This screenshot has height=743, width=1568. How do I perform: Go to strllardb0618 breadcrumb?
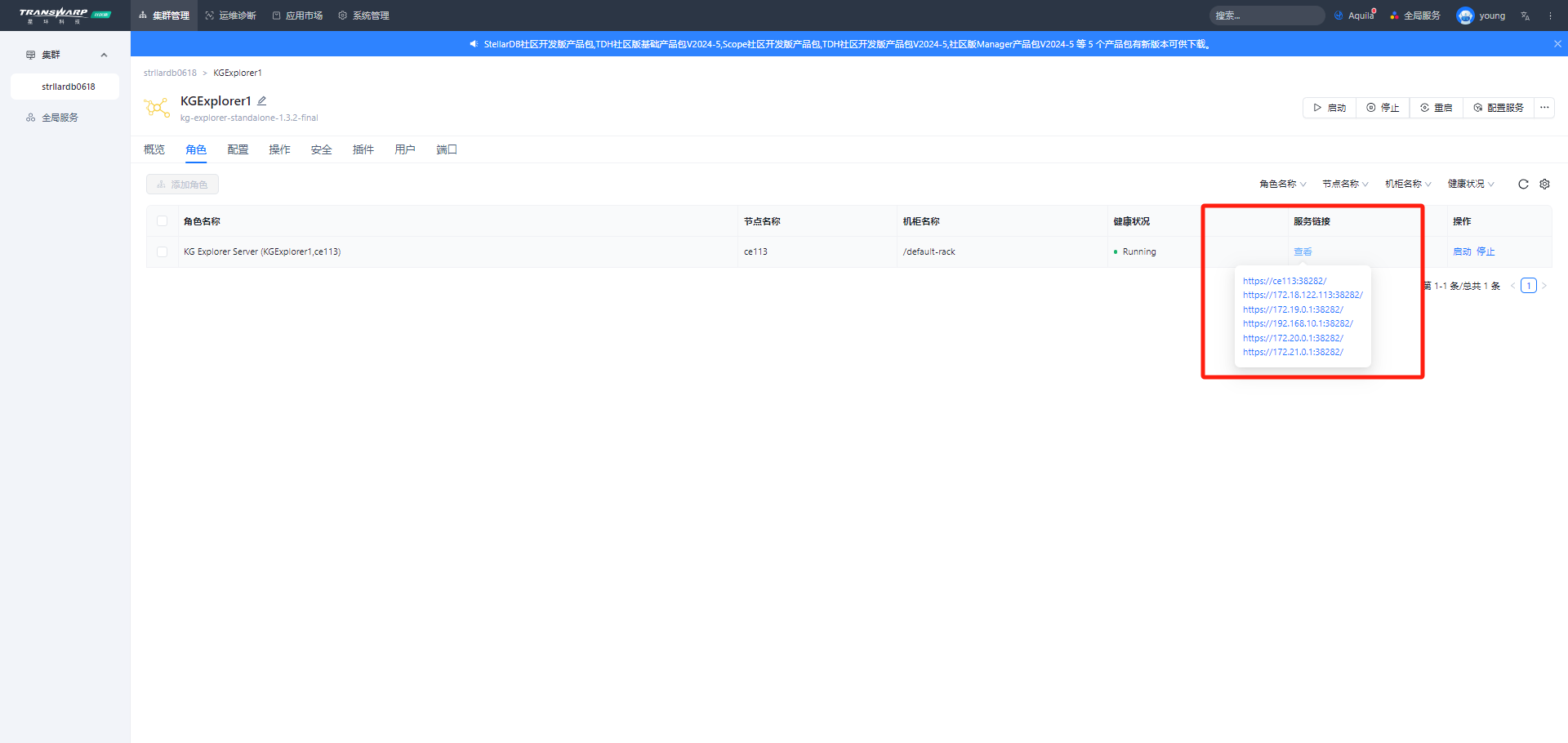click(x=170, y=73)
